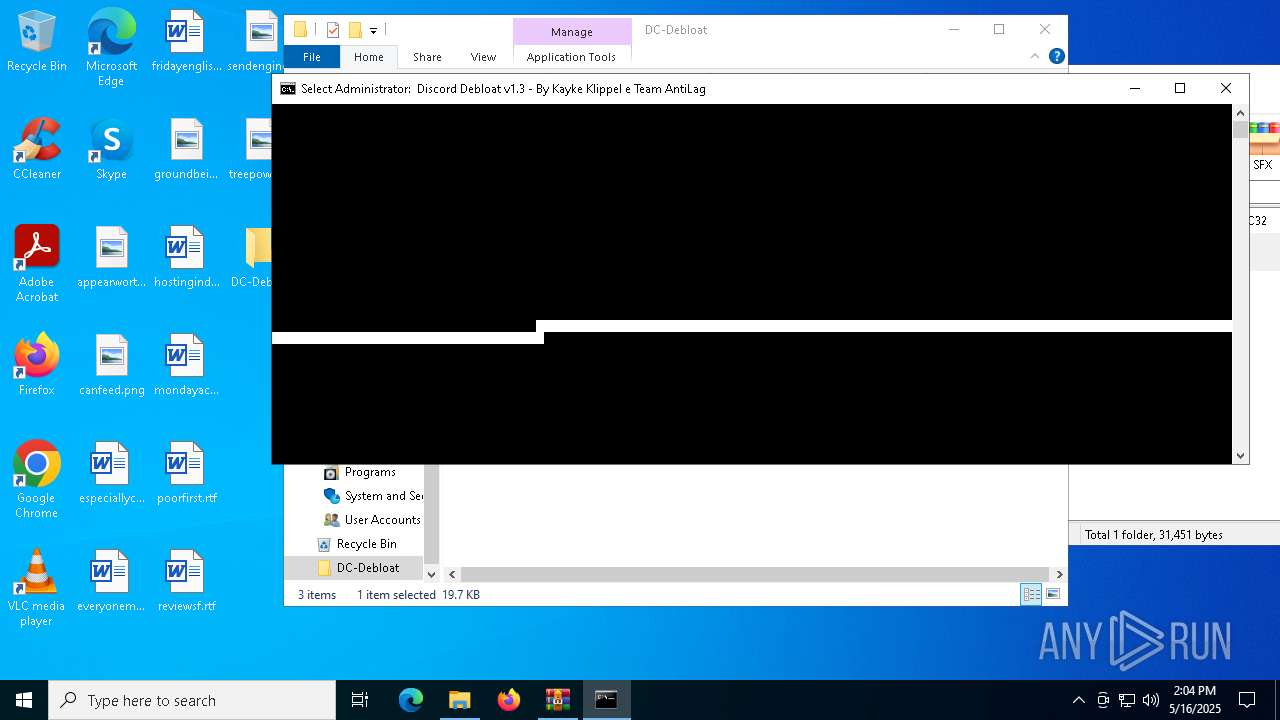Open reviewsf.rtf on desktop
The width and height of the screenshot is (1280, 720).
(186, 581)
